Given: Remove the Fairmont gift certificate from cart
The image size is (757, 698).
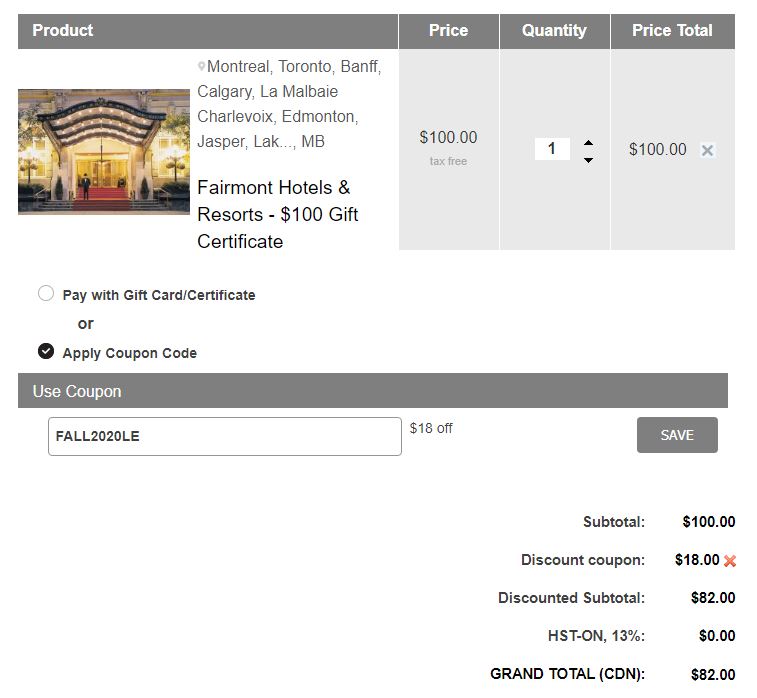Looking at the screenshot, I should 707,150.
